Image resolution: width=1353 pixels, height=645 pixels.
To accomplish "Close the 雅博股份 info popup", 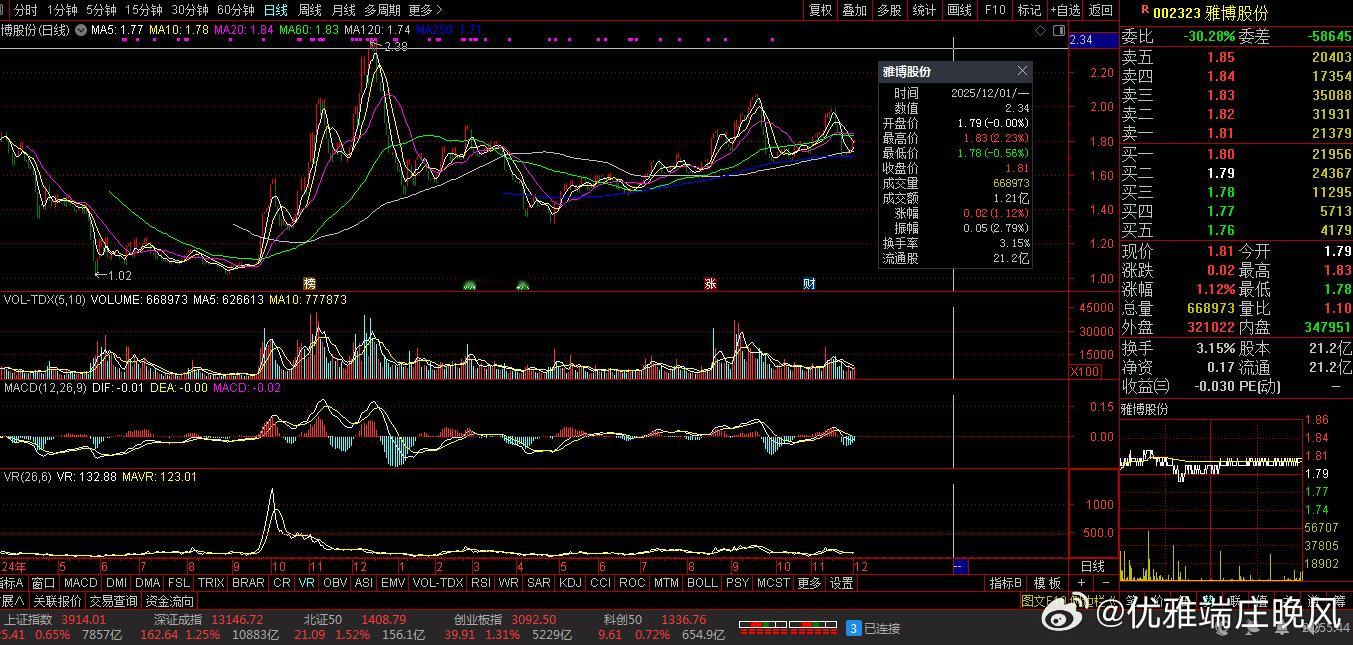I will tap(1022, 71).
